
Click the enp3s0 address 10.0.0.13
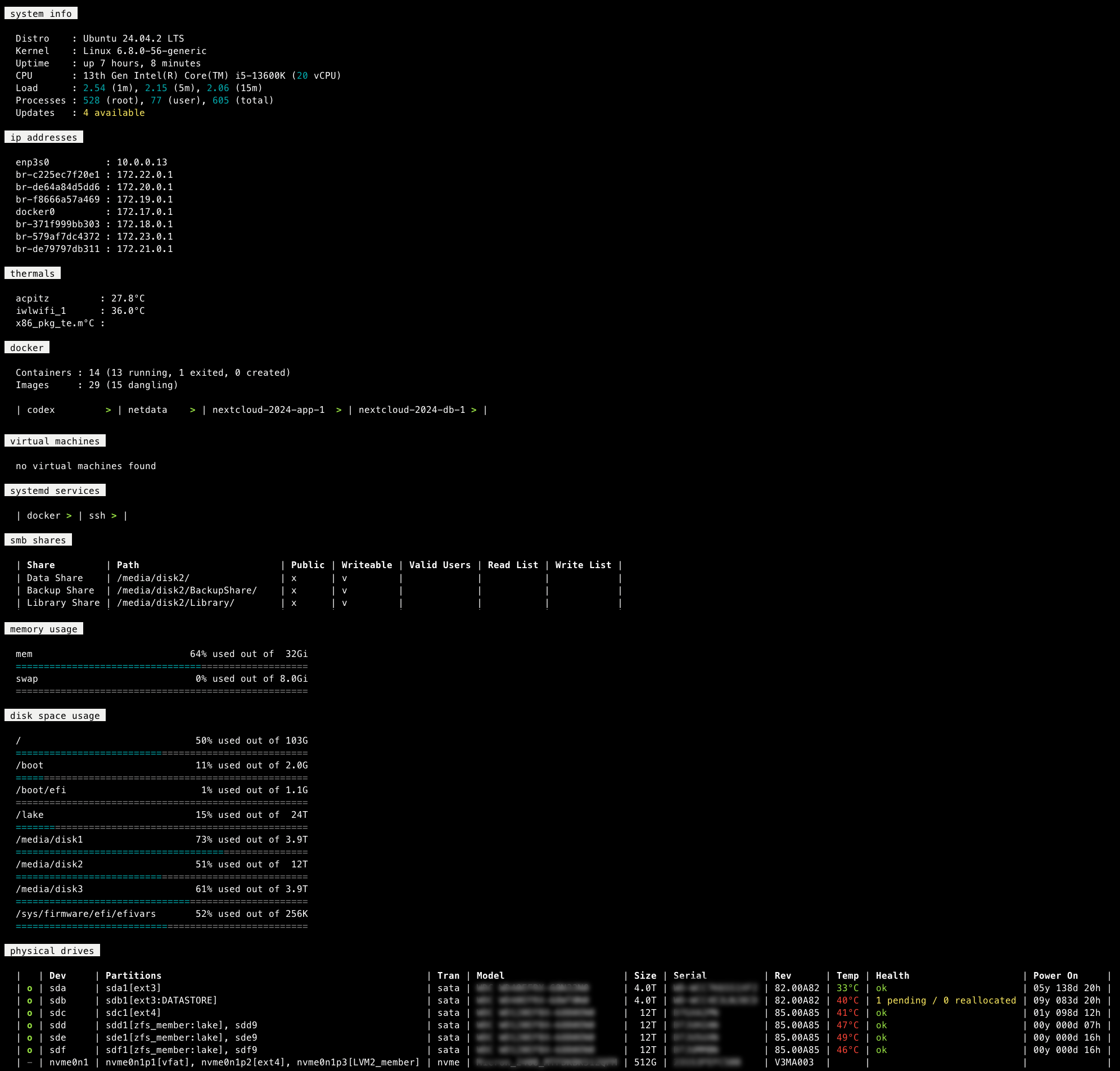142,163
